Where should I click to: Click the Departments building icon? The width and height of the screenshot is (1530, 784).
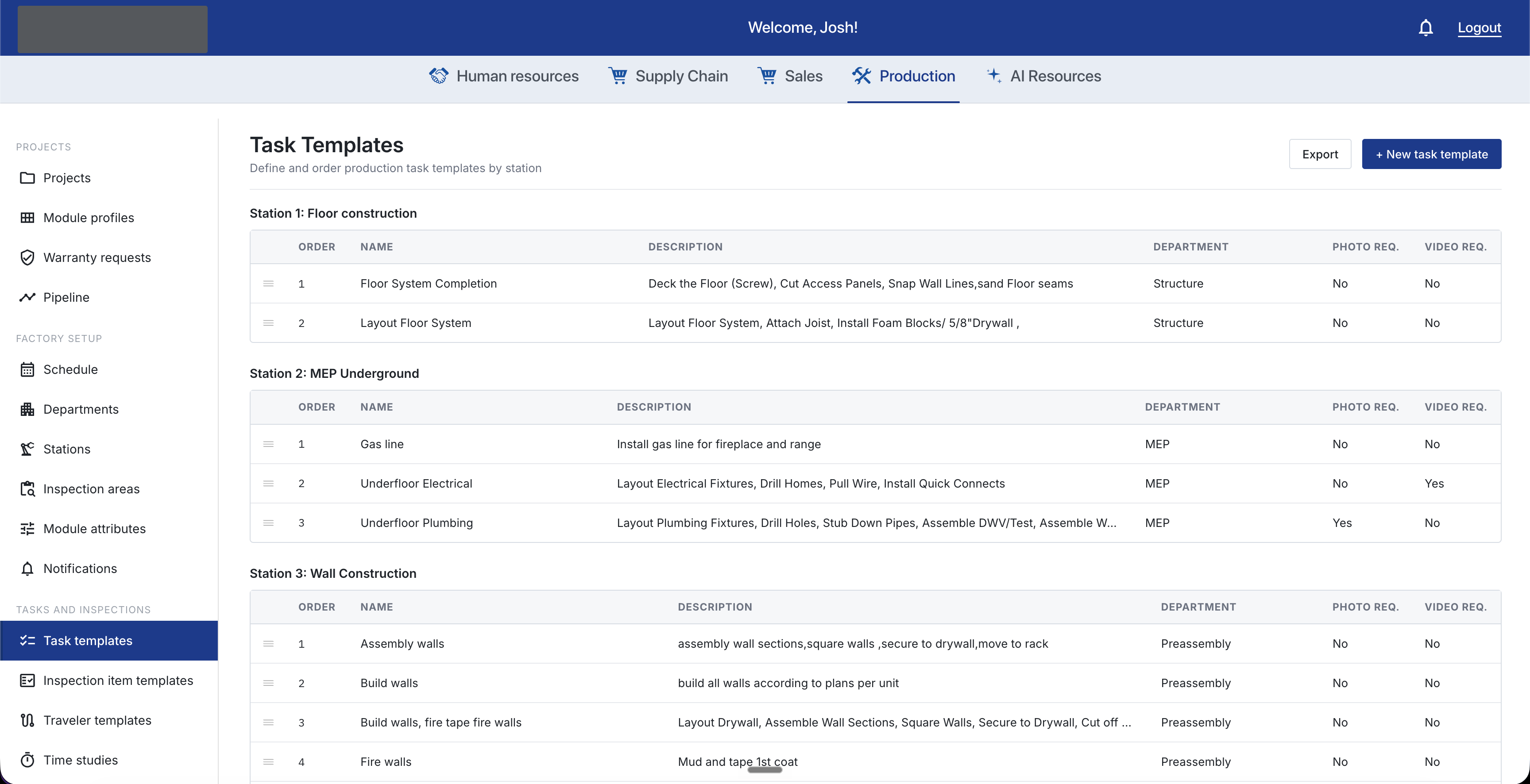(x=27, y=409)
